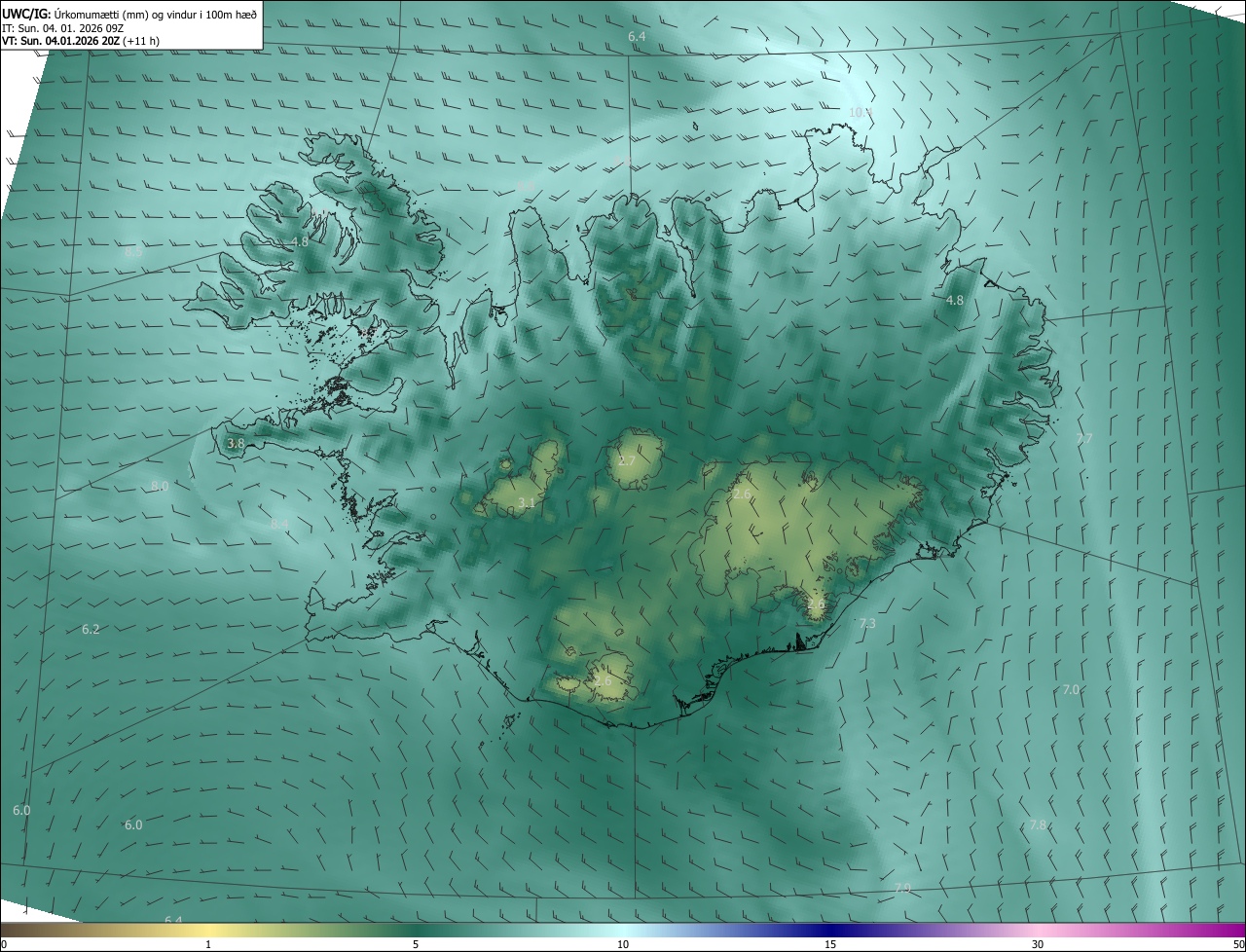1246x952 pixels.
Task: Click the 7.9 value label on the map
Action: pyautogui.click(x=902, y=888)
